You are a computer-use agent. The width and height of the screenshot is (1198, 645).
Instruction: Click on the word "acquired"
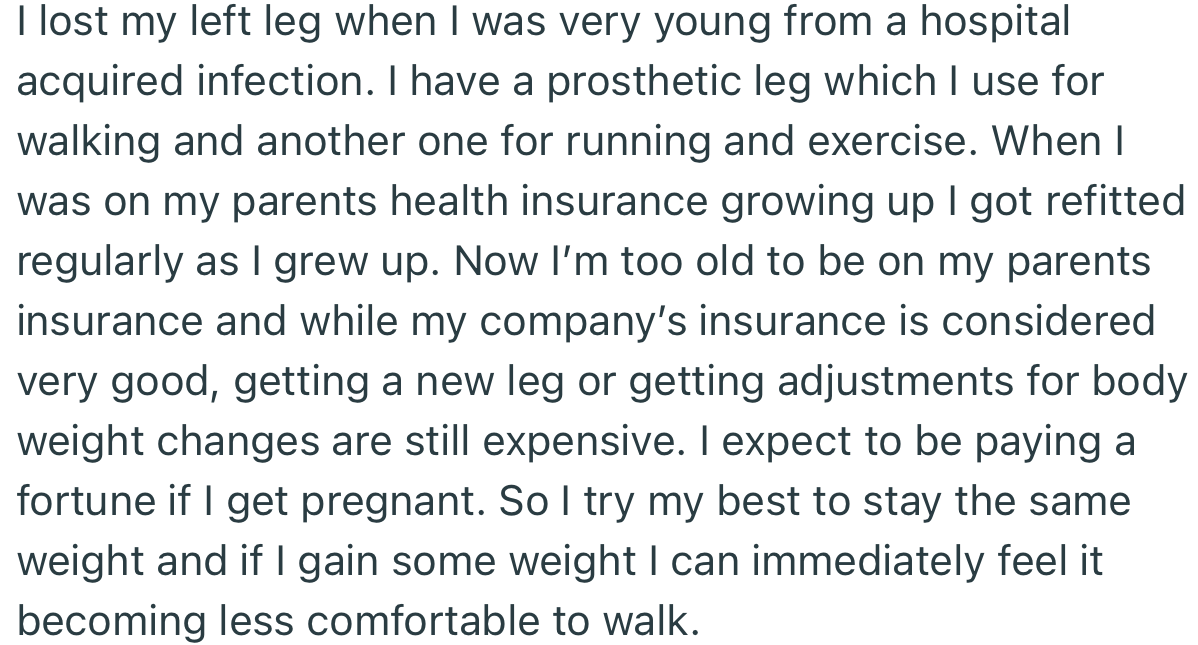click(95, 81)
